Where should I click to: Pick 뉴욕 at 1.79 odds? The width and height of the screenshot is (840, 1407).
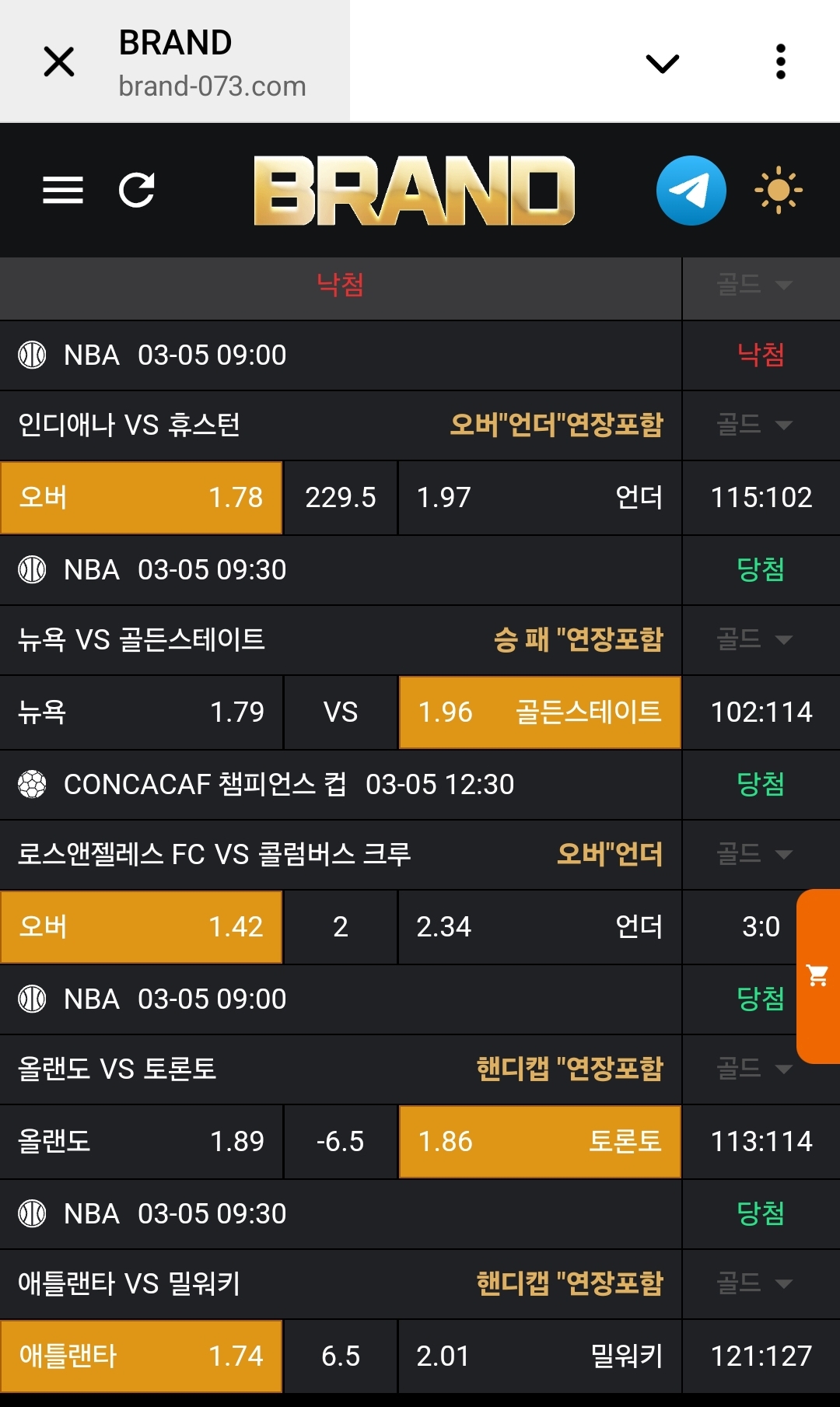pyautogui.click(x=141, y=712)
